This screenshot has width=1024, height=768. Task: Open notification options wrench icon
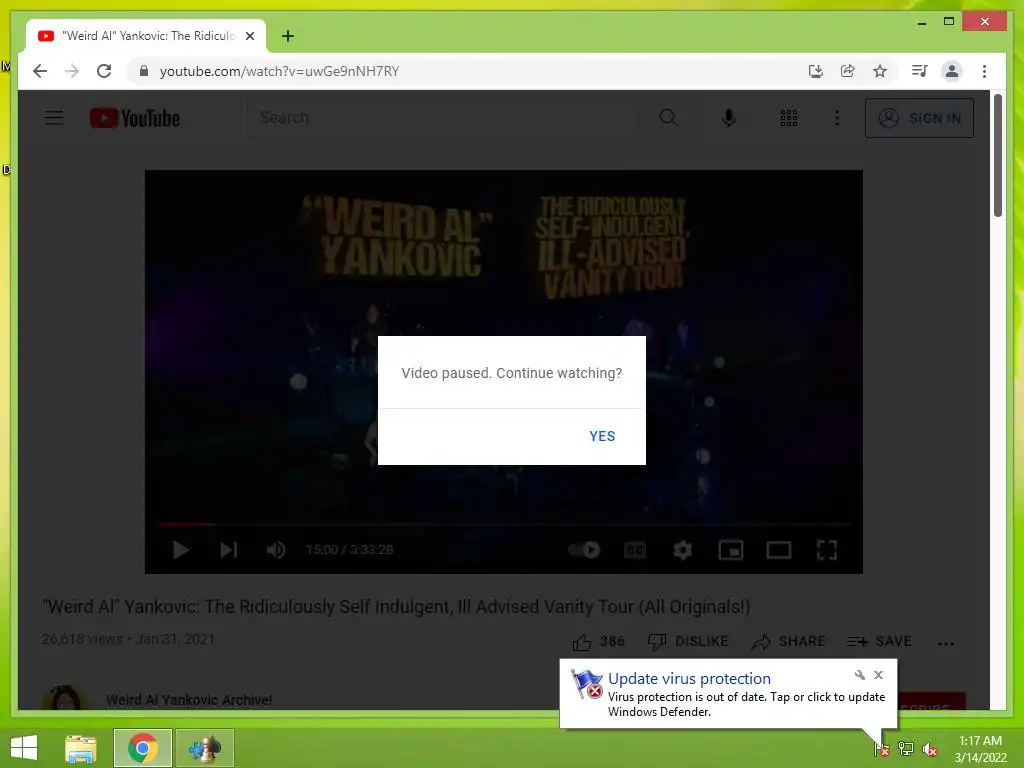click(859, 675)
